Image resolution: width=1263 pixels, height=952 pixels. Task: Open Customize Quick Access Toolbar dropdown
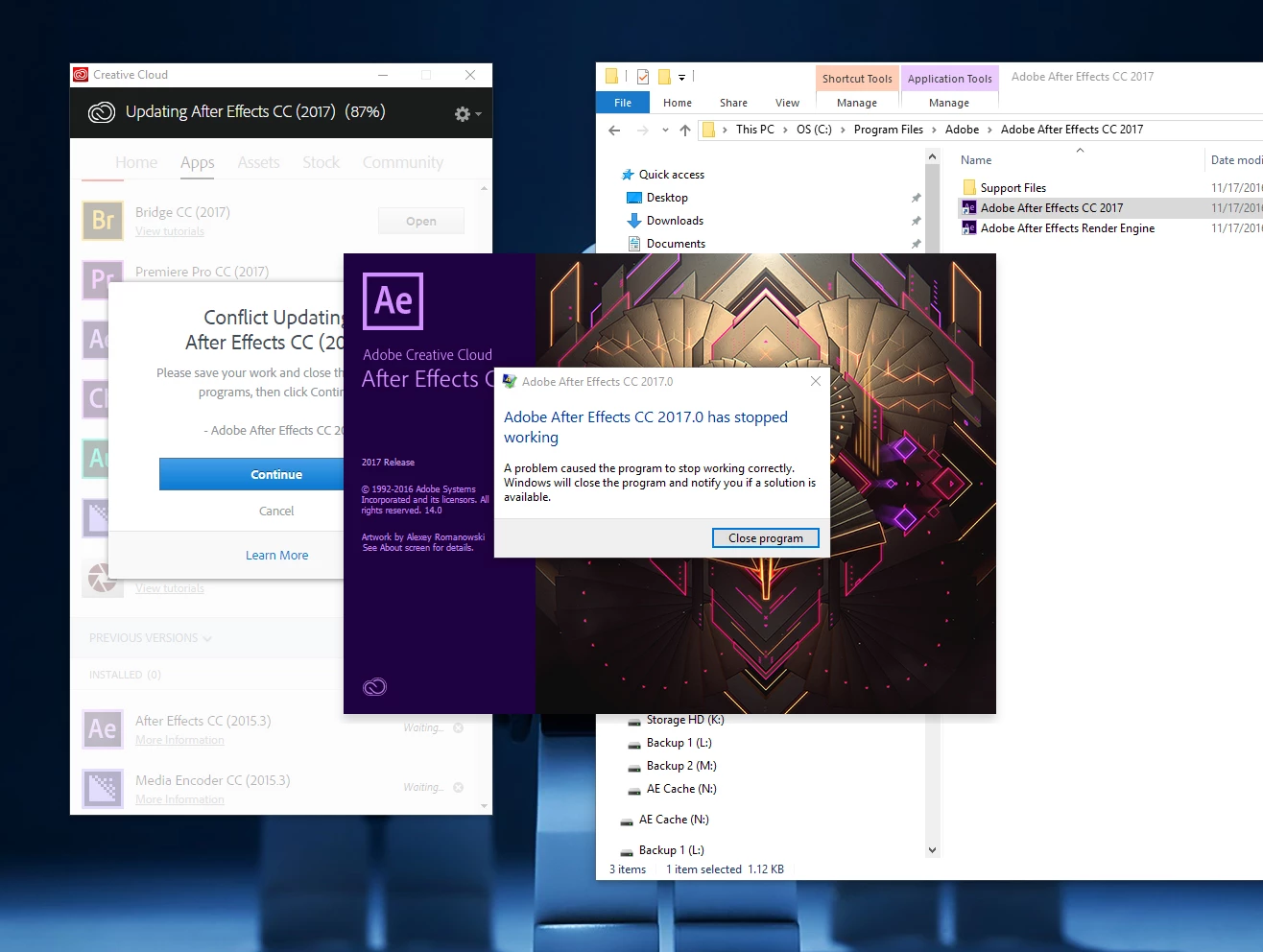click(x=681, y=77)
